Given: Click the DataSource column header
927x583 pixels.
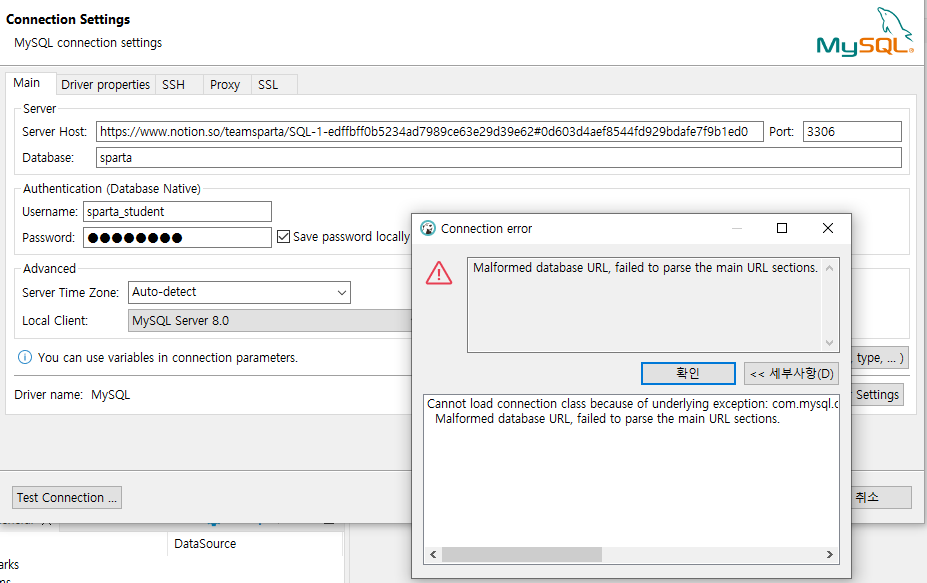Looking at the screenshot, I should [x=205, y=543].
